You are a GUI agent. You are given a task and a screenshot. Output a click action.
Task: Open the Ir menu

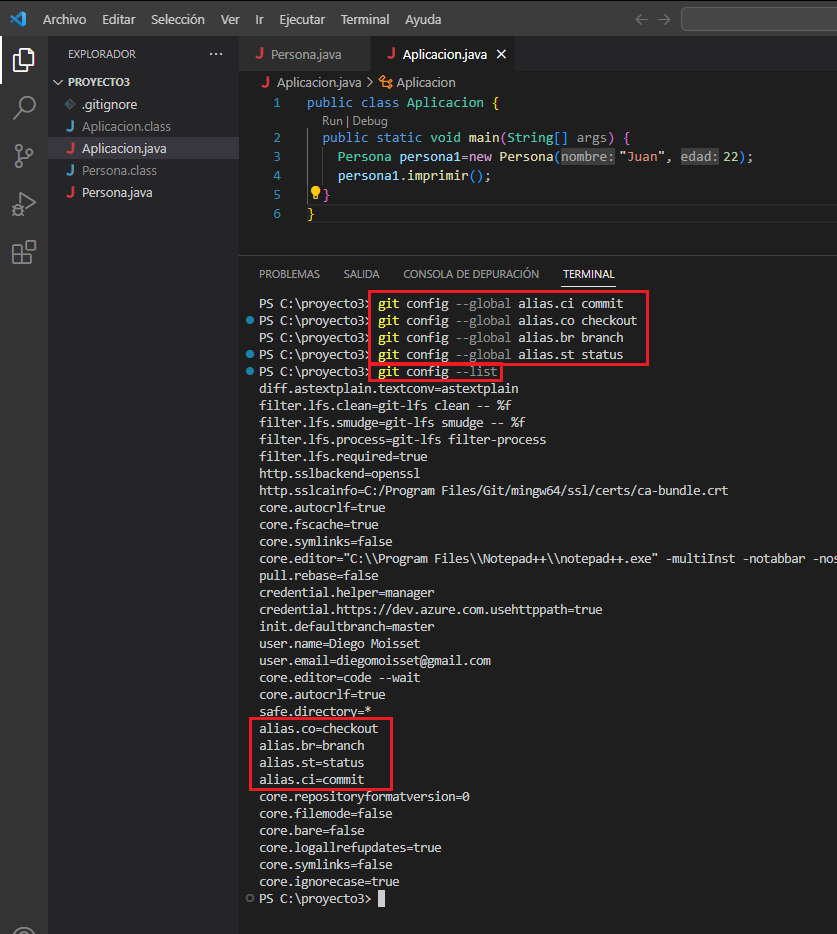[x=259, y=20]
